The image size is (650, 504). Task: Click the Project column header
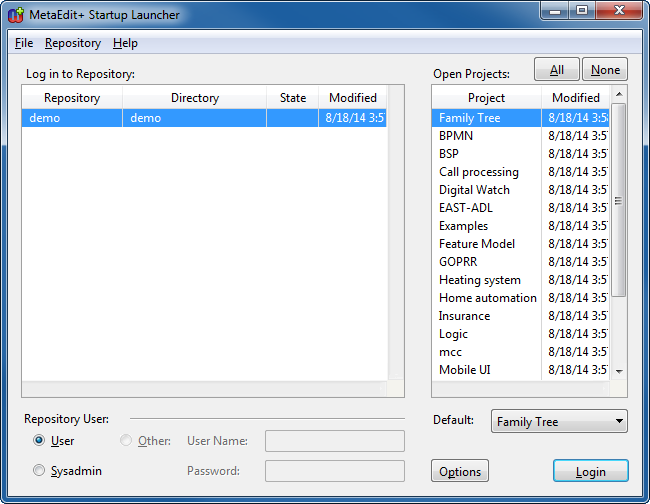[486, 98]
